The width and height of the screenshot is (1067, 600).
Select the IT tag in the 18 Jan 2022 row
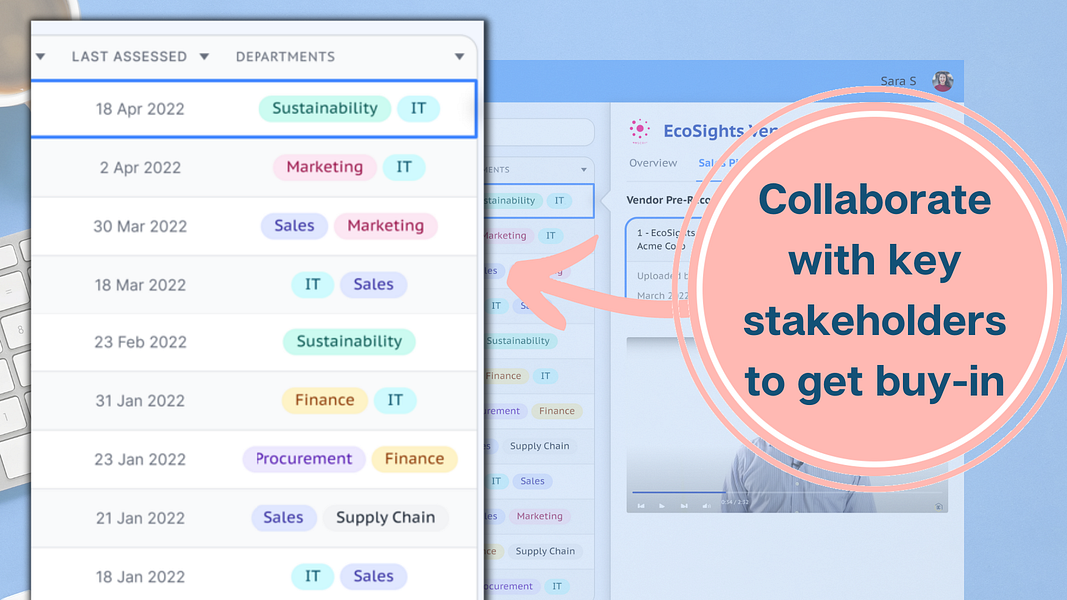tap(312, 576)
